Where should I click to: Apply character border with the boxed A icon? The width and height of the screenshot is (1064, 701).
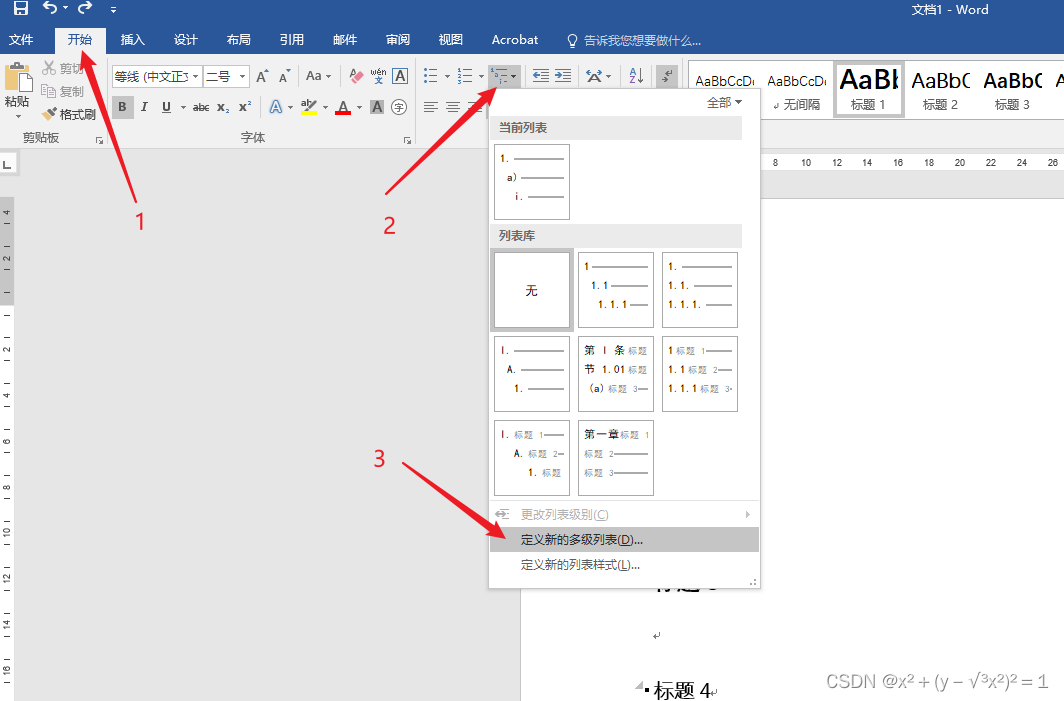[x=400, y=76]
